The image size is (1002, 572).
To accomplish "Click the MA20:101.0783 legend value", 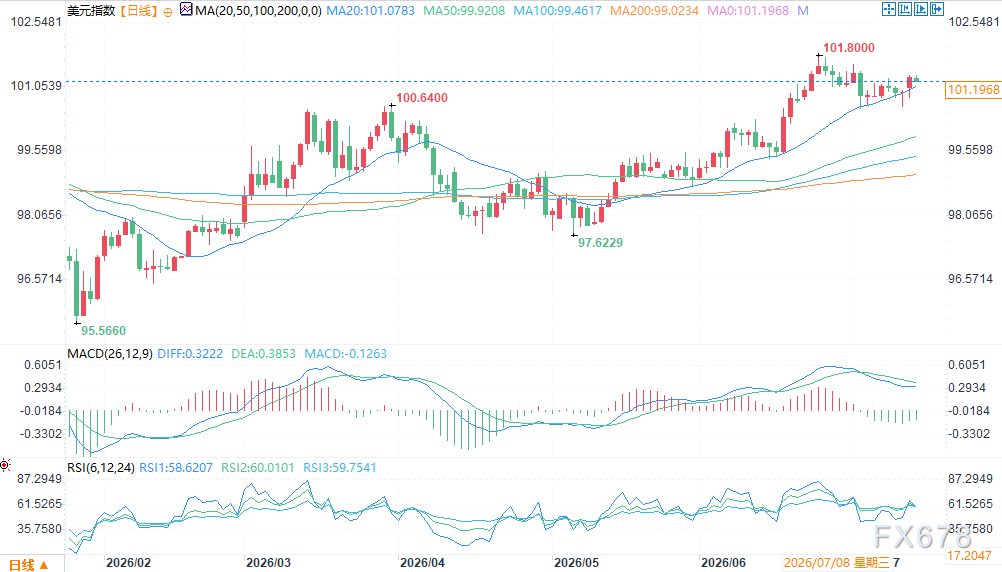I will pos(371,11).
